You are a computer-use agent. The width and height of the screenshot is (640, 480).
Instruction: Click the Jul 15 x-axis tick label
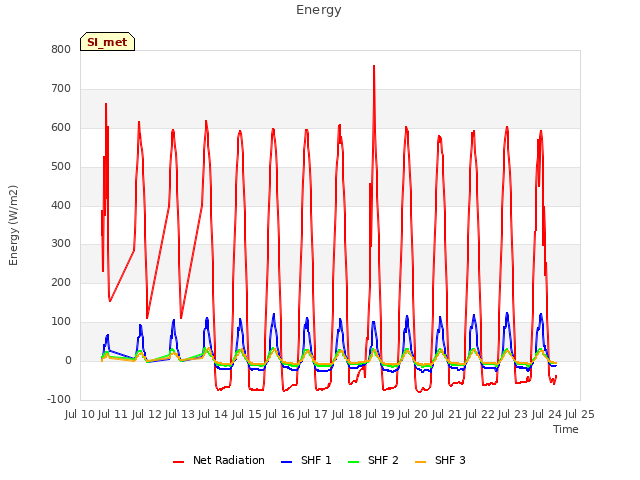click(x=247, y=415)
